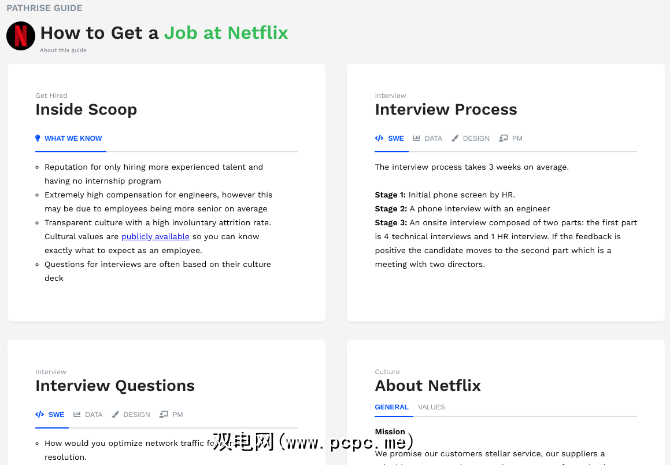Image resolution: width=670 pixels, height=465 pixels.
Task: Select the DATA chart icon under Interview Process
Action: tap(416, 138)
